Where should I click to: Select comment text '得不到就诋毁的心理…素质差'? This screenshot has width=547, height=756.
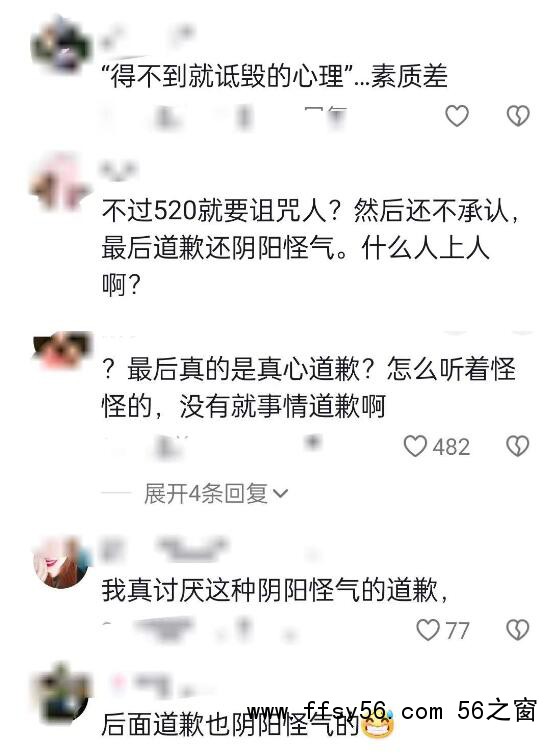(x=275, y=77)
